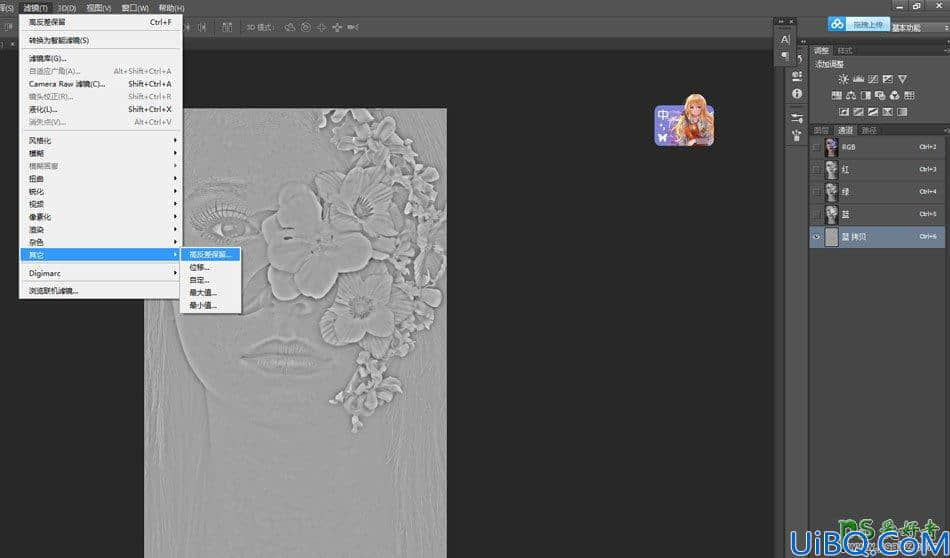Switch to the 图层 tab
950x558 pixels.
pyautogui.click(x=821, y=130)
